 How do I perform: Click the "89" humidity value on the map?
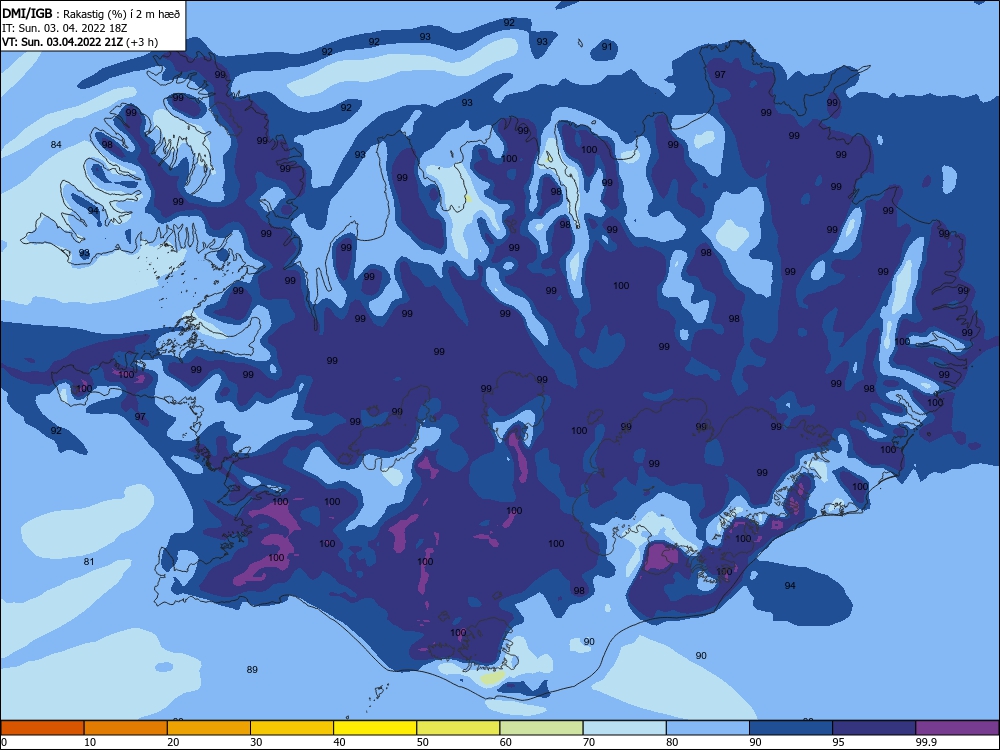(x=252, y=670)
